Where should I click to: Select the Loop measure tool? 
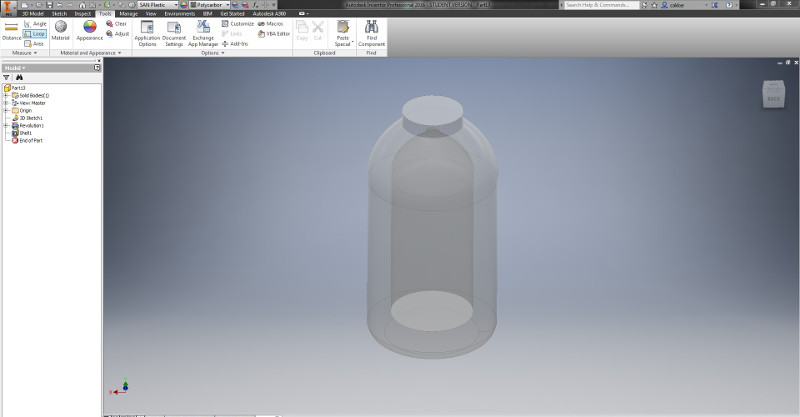pos(35,34)
